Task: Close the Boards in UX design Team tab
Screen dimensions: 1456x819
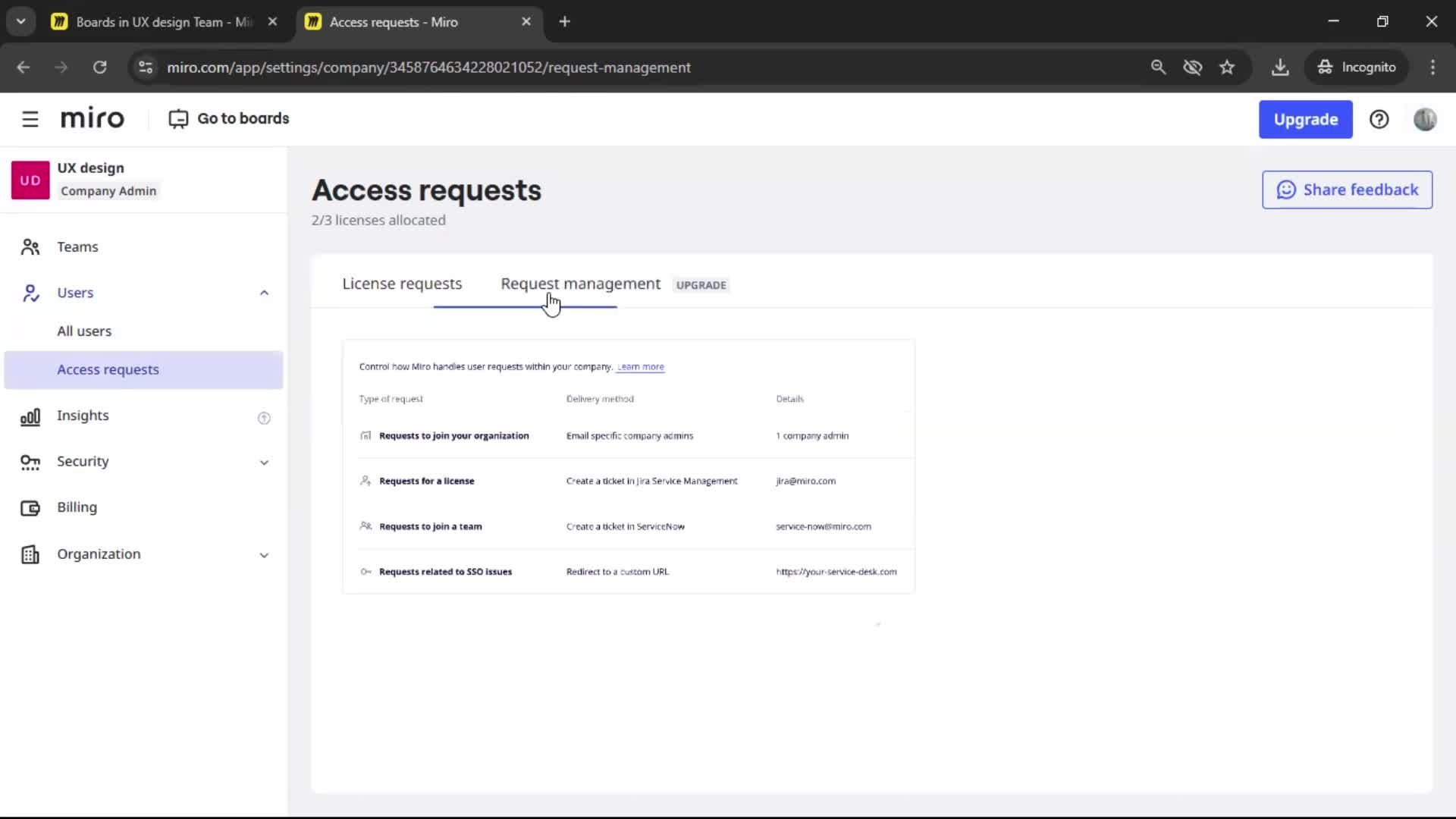Action: point(272,22)
